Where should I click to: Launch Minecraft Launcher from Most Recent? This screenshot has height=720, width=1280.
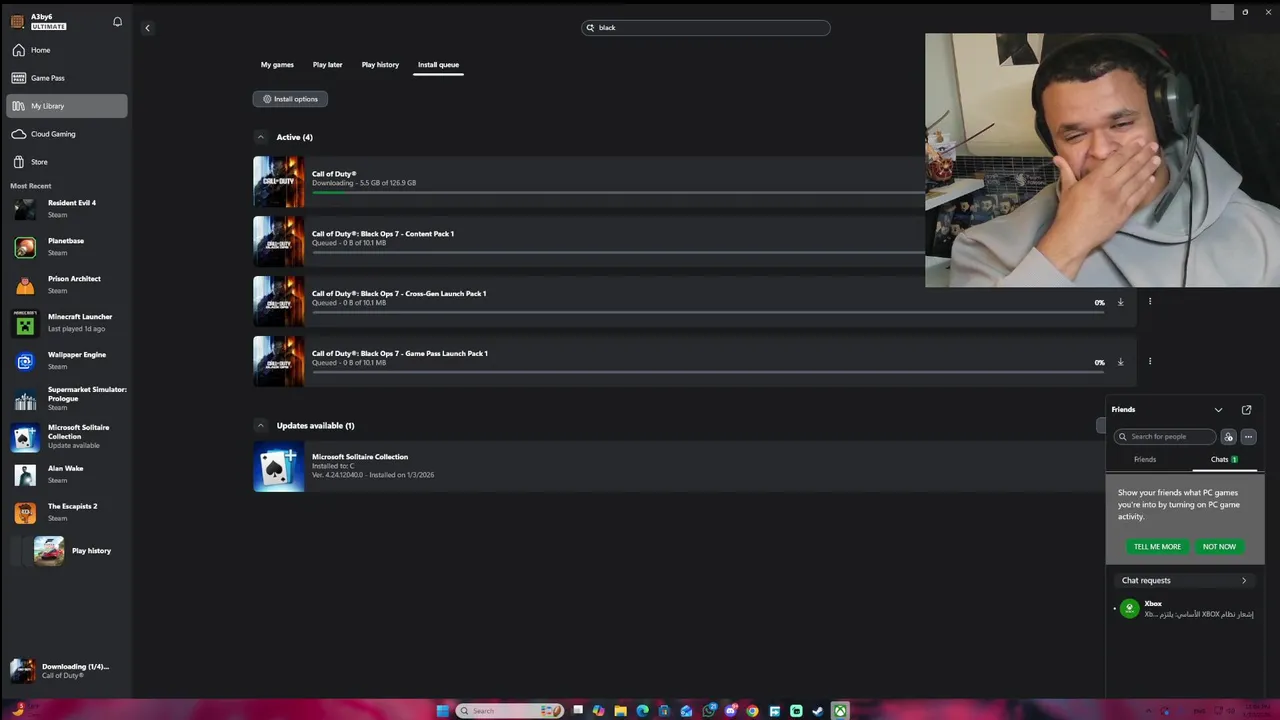click(67, 323)
